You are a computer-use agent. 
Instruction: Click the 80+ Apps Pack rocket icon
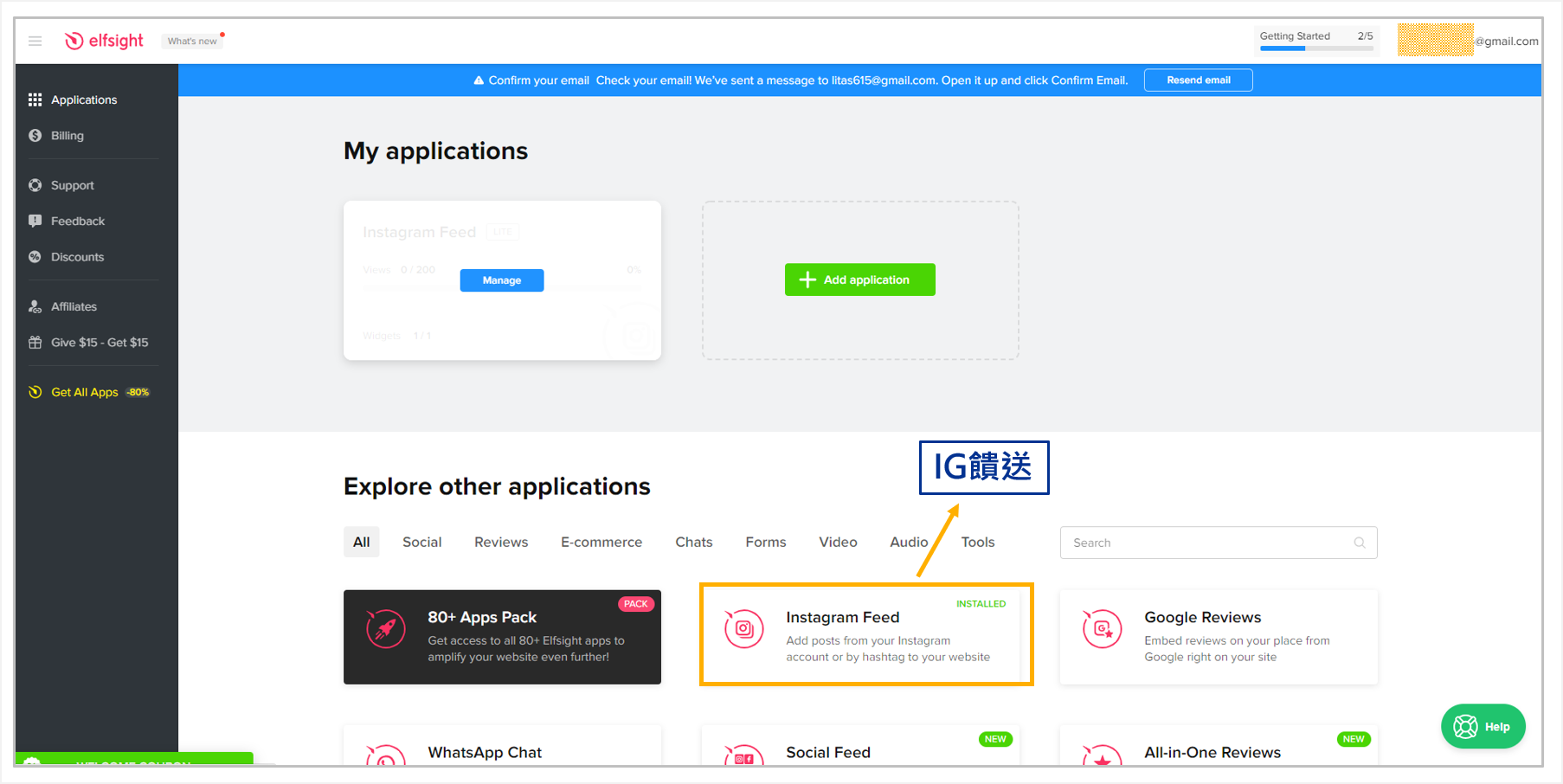click(385, 629)
